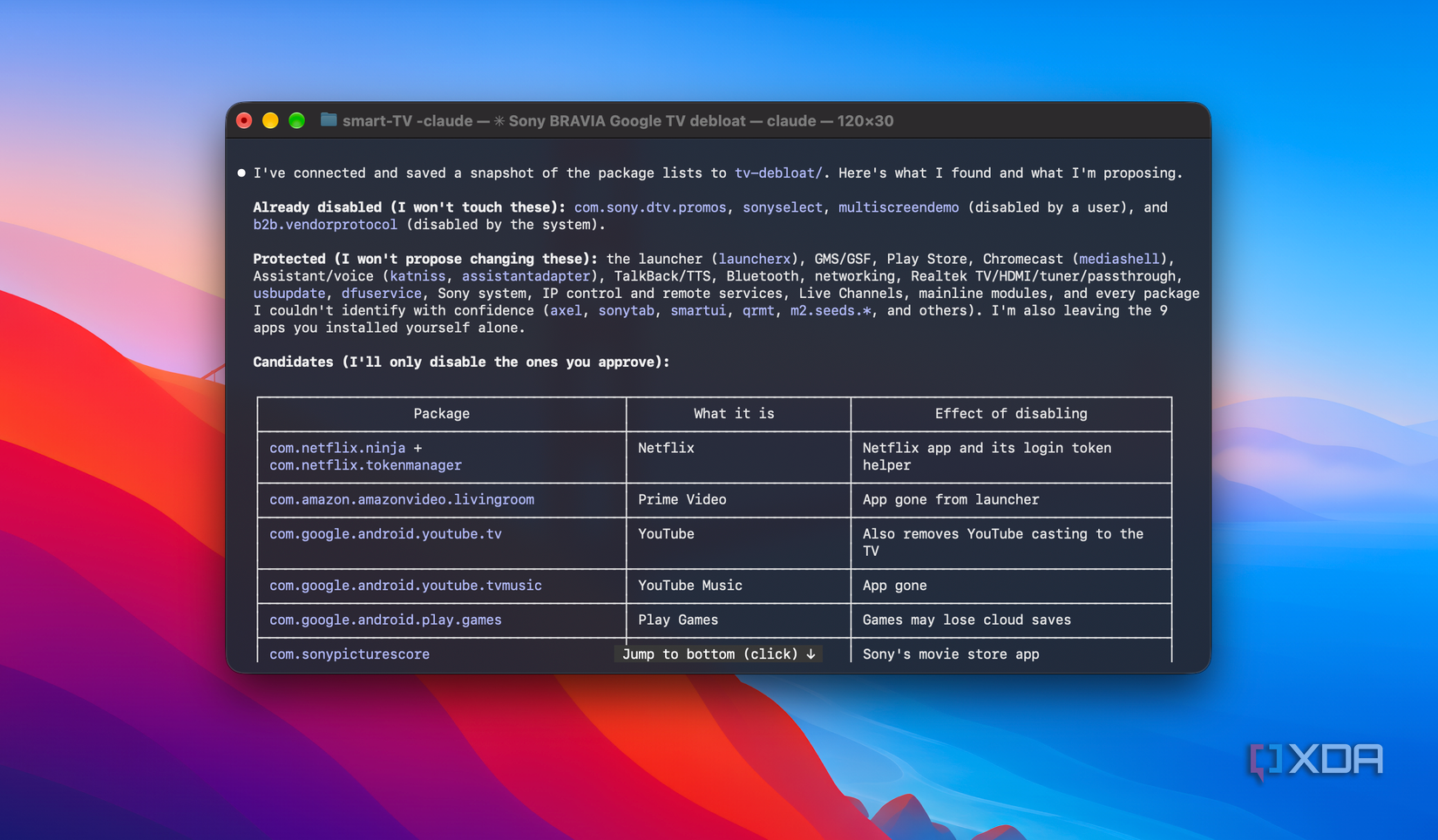1438x840 pixels.
Task: Click App gone from launcher cell
Action: (x=1011, y=500)
